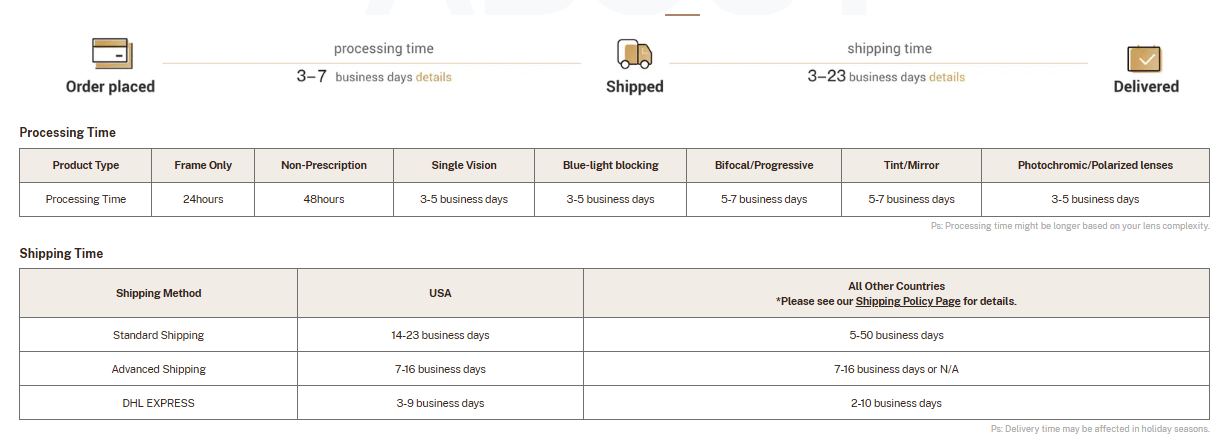This screenshot has height=438, width=1229.
Task: Select the Advanced Shipping row label
Action: (158, 369)
